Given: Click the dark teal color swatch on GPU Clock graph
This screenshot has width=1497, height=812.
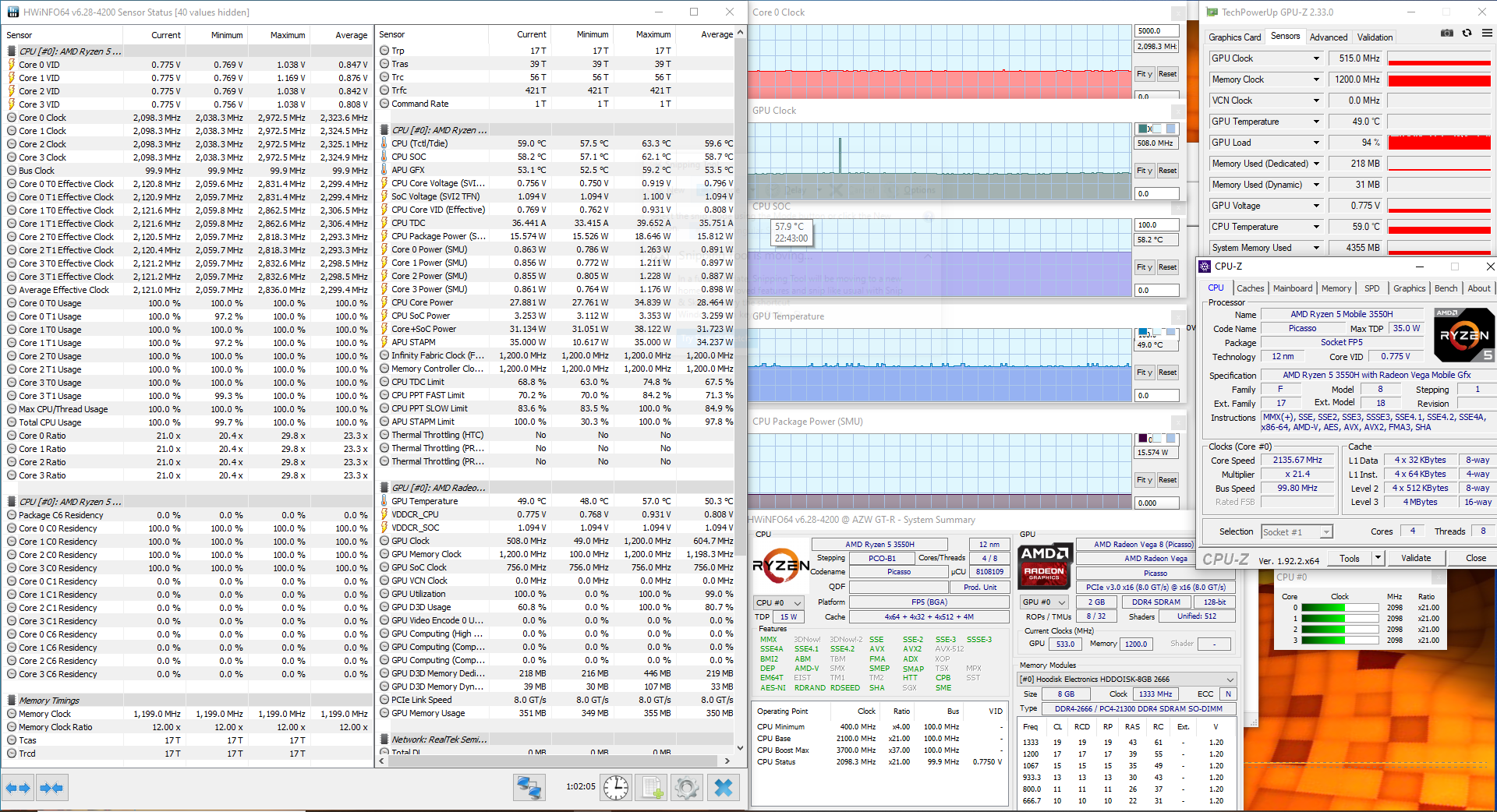Looking at the screenshot, I should tap(1143, 129).
